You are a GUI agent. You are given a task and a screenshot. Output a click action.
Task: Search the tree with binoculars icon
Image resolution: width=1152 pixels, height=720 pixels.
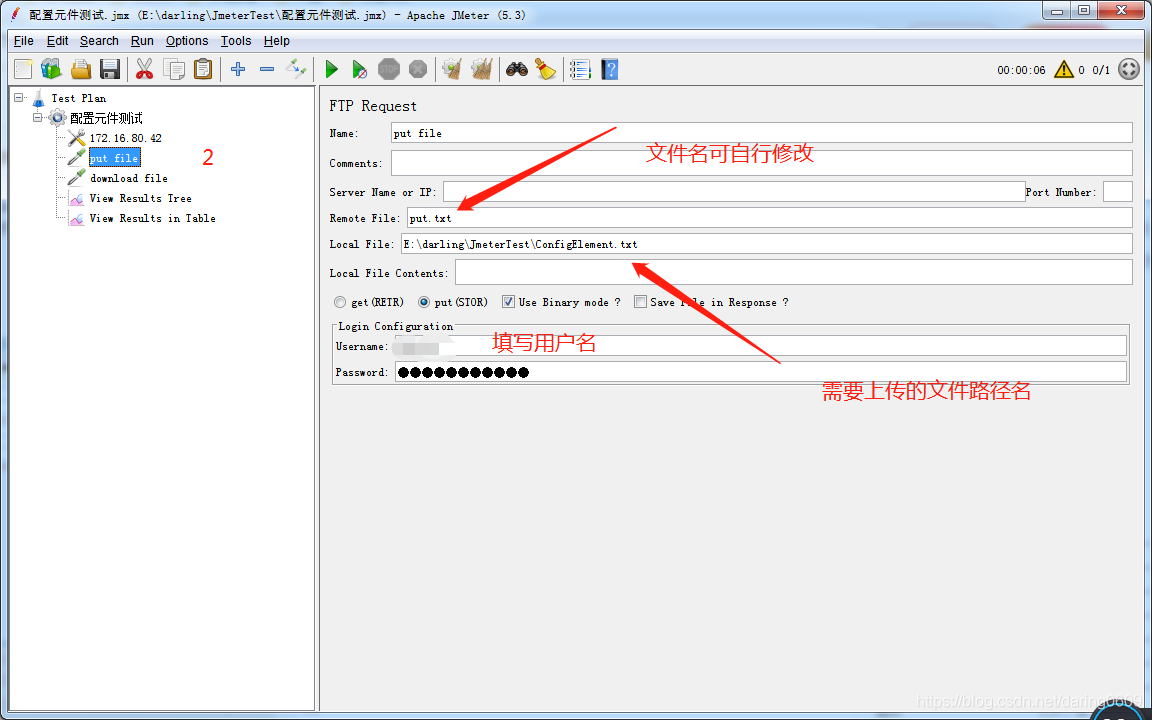(516, 69)
